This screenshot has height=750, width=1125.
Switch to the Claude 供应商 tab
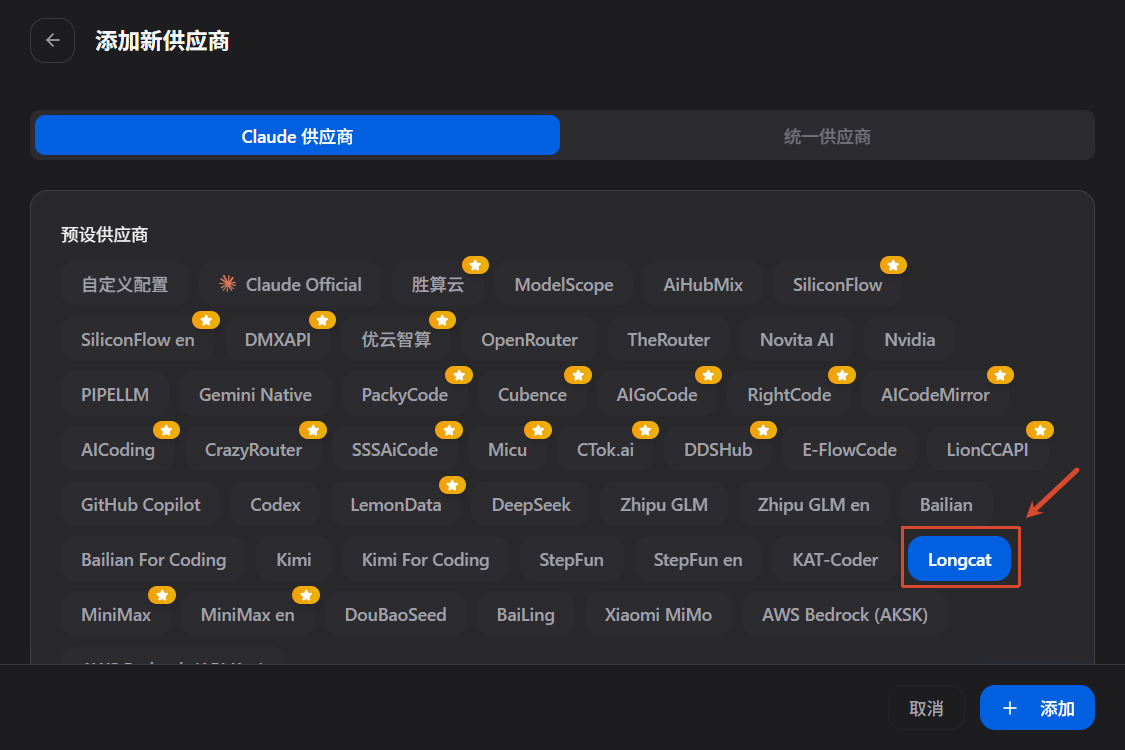coord(297,136)
